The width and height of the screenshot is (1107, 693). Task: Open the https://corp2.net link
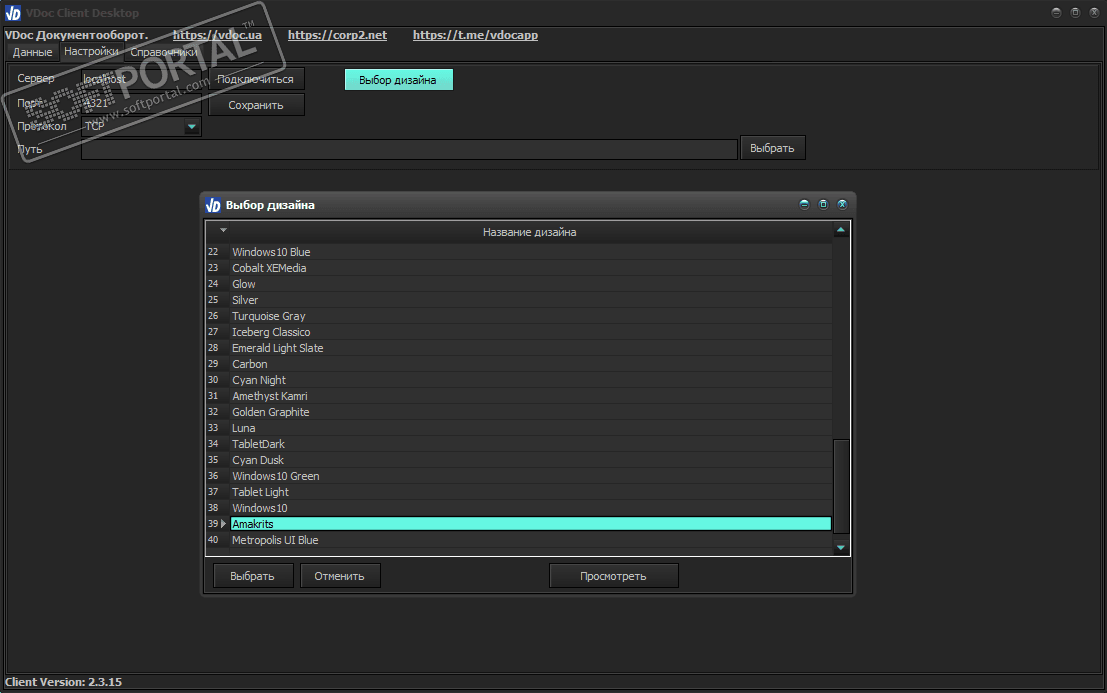click(x=337, y=35)
